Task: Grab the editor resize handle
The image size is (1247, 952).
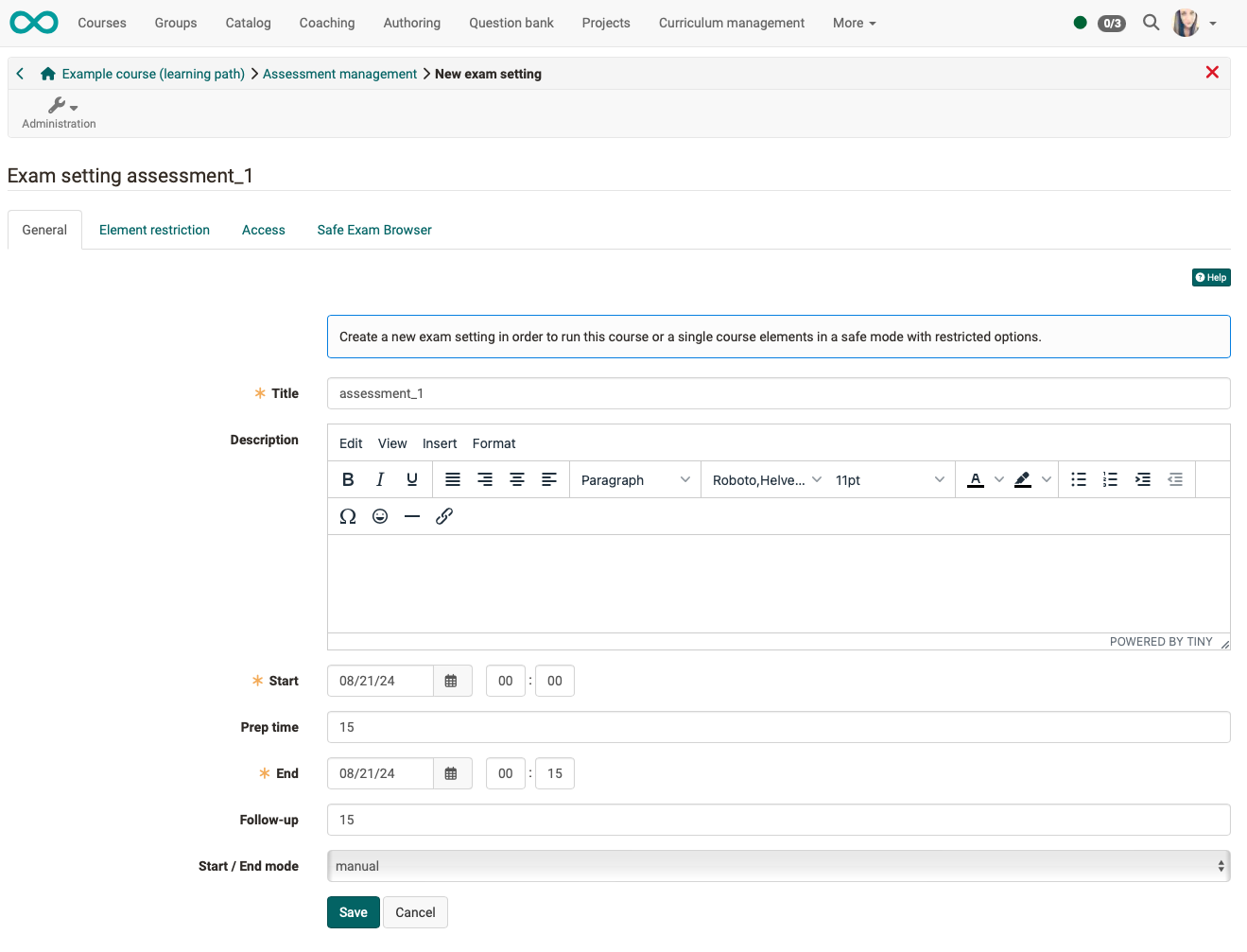Action: 1224,644
